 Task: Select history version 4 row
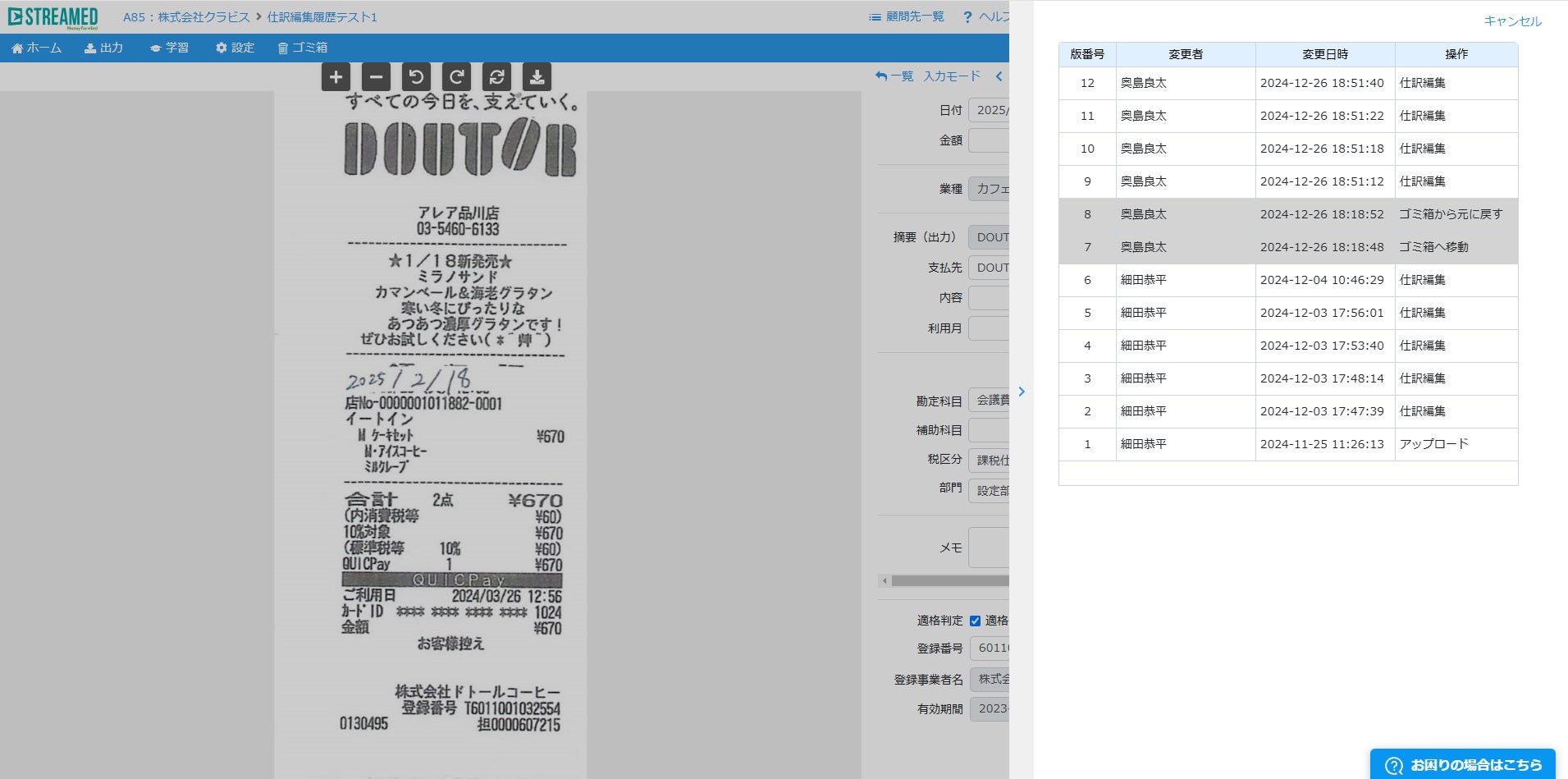[1288, 346]
